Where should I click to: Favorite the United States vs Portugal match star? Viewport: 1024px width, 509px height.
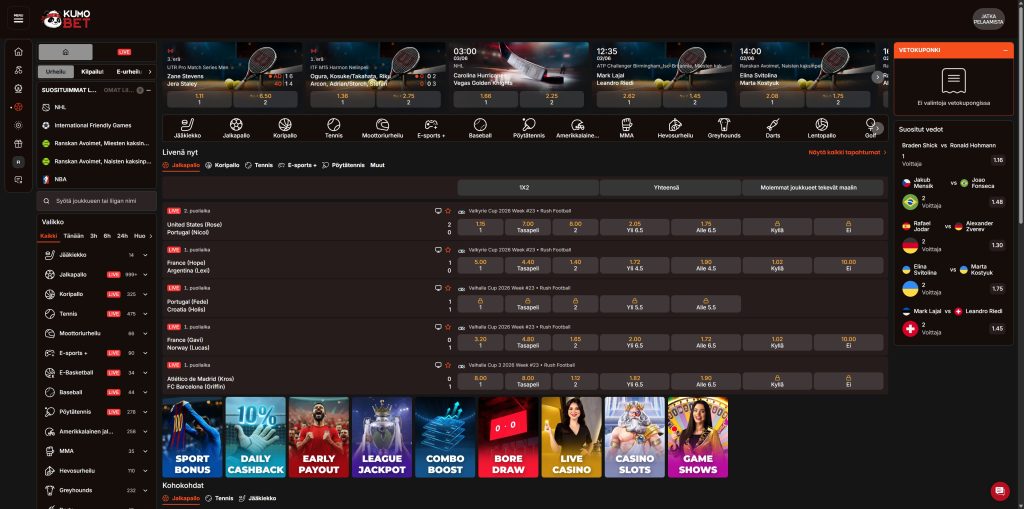448,211
